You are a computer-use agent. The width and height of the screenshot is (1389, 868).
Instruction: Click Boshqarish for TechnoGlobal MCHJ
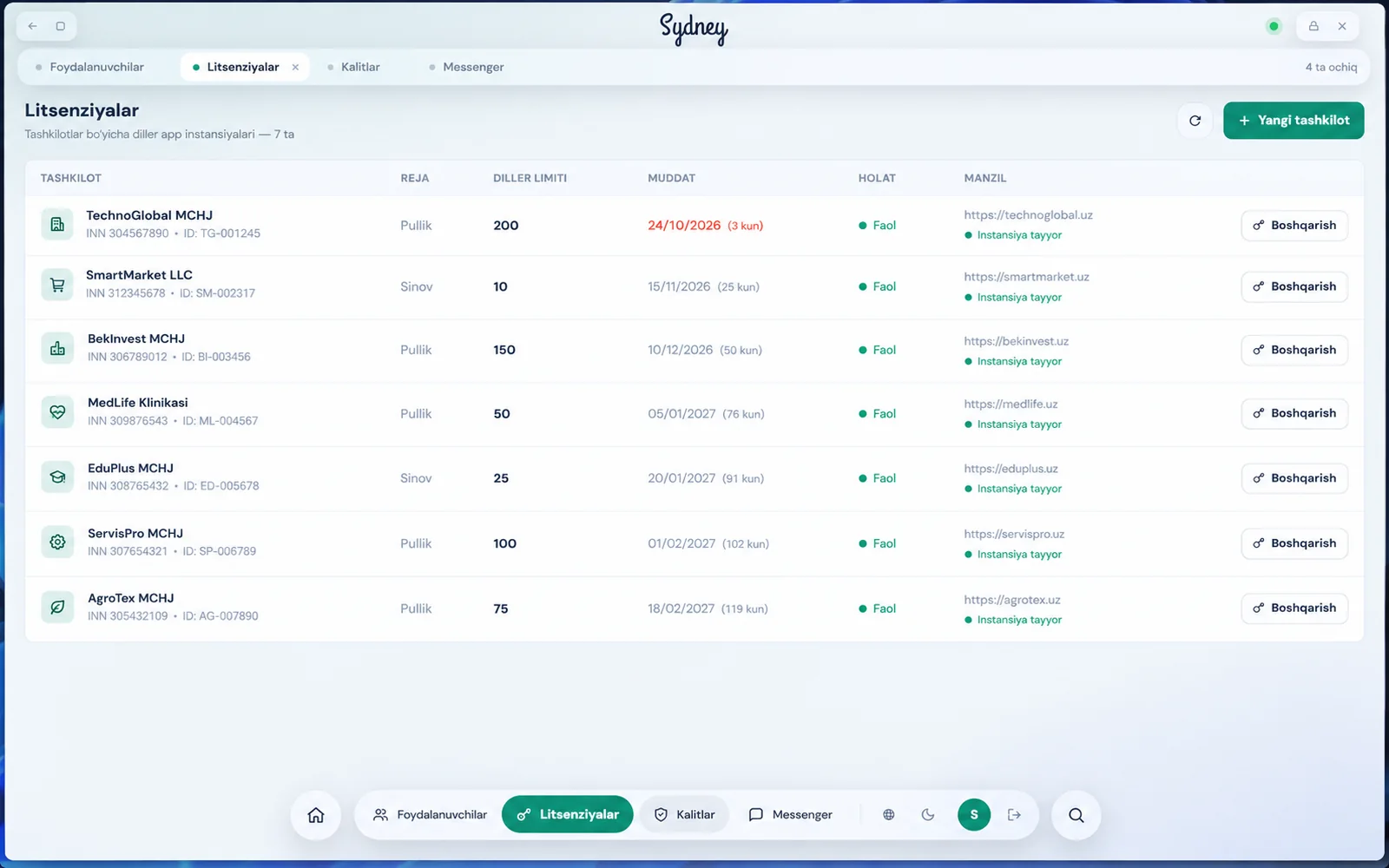pos(1294,226)
